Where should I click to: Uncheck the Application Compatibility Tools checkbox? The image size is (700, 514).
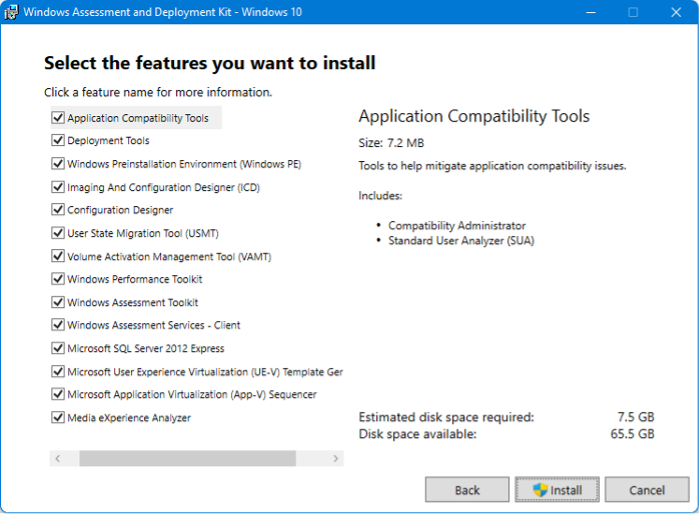pyautogui.click(x=57, y=118)
